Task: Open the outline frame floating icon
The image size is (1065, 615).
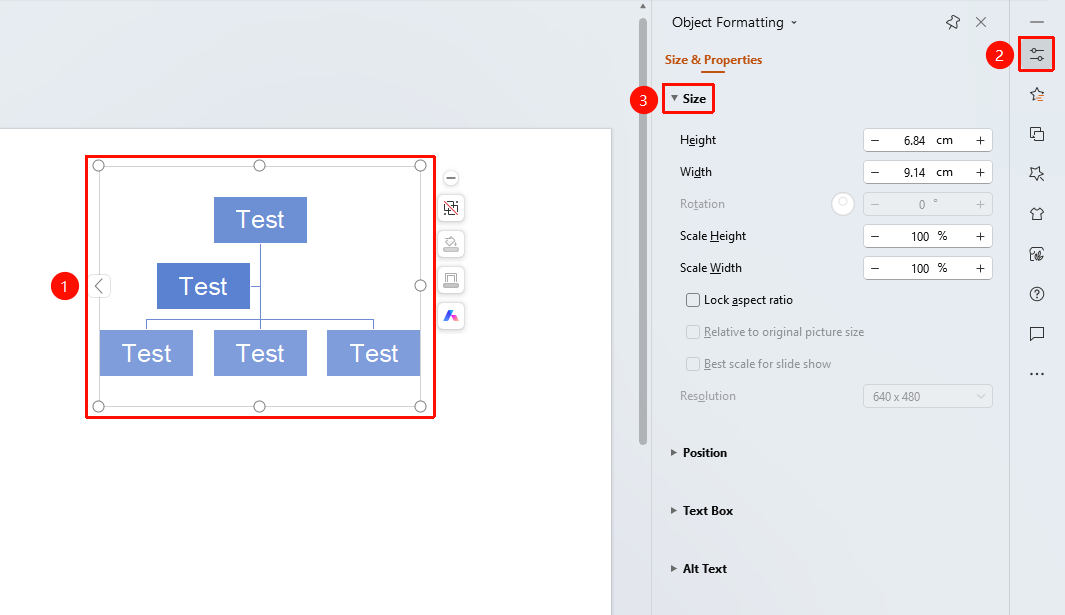Action: [451, 280]
